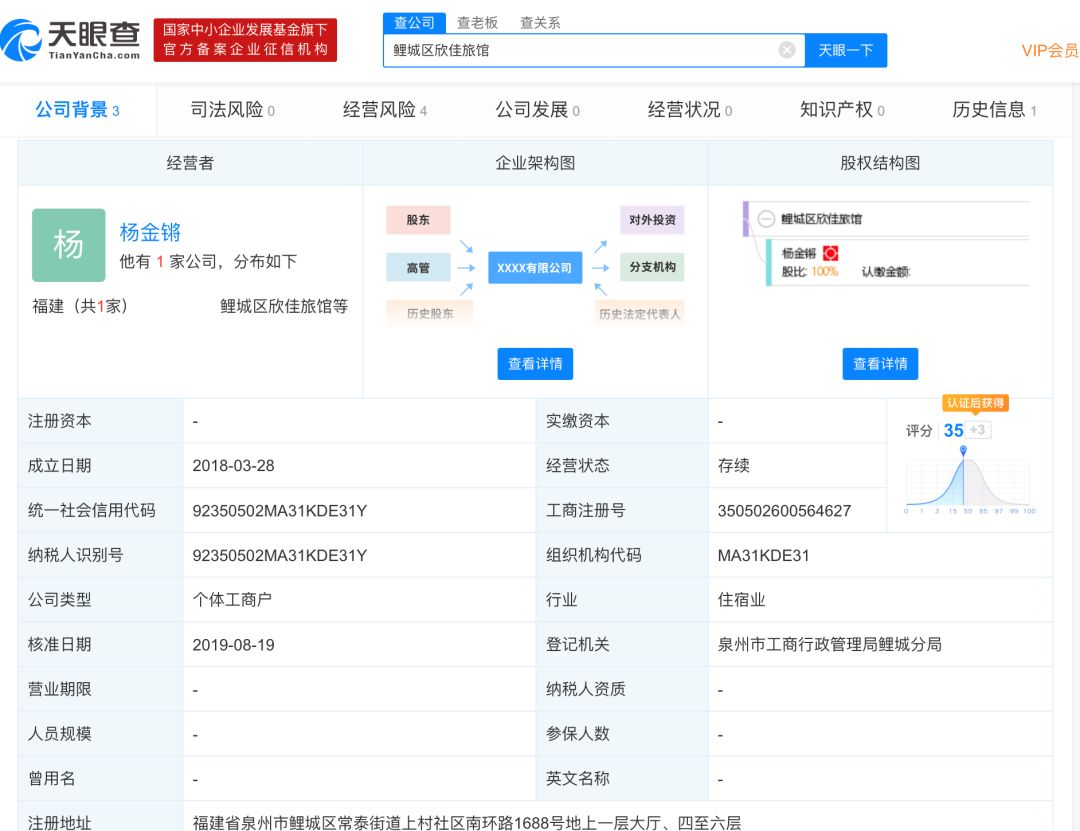Click the 企业架构图 column header

tap(535, 163)
